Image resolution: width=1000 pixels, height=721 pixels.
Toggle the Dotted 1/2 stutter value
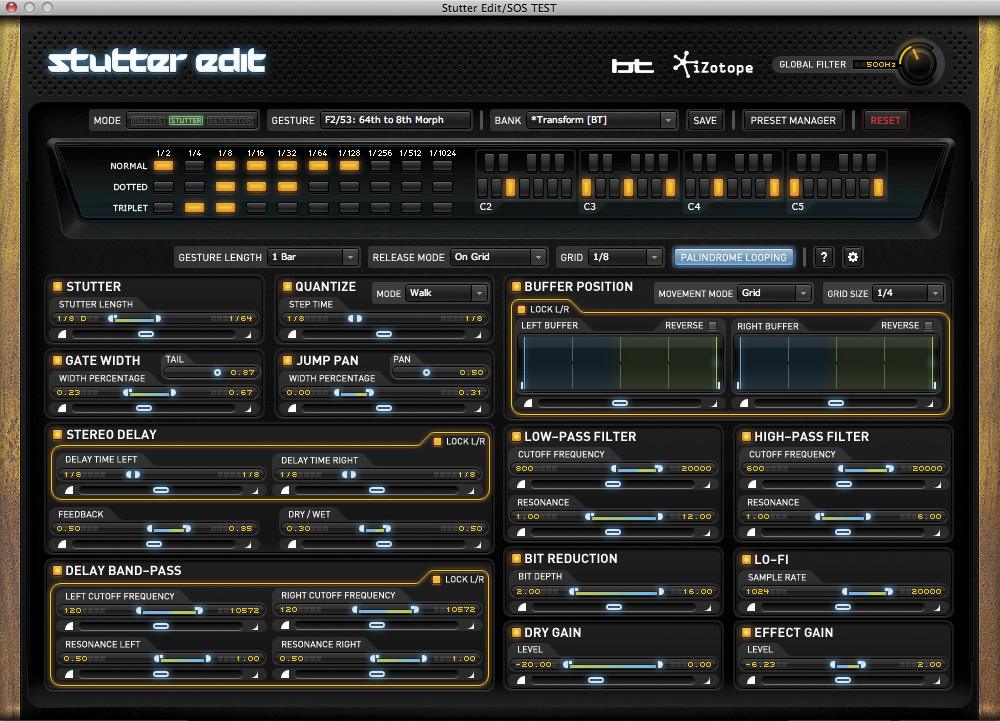pyautogui.click(x=163, y=187)
